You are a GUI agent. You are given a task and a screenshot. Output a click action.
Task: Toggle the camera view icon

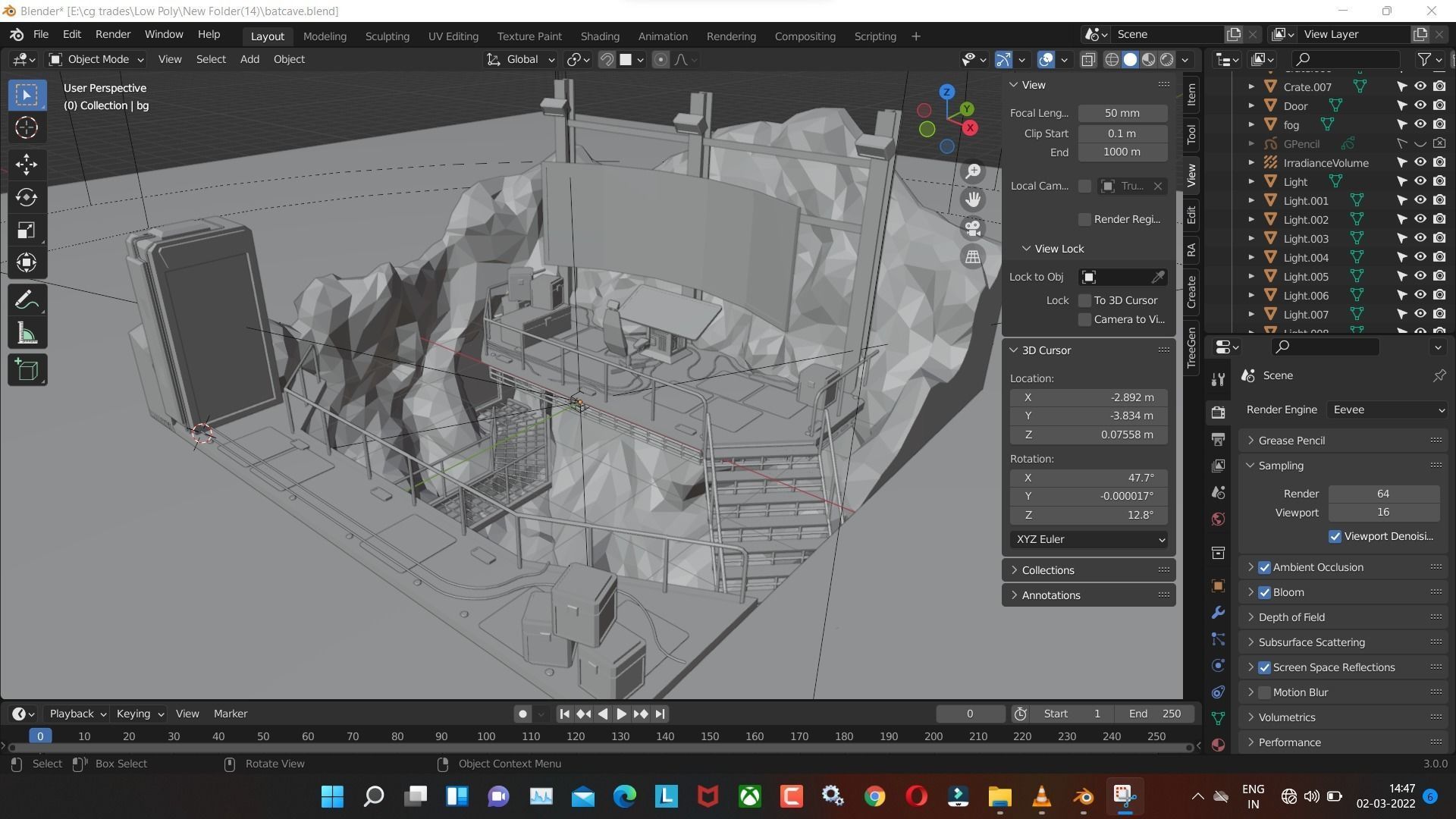(x=973, y=228)
